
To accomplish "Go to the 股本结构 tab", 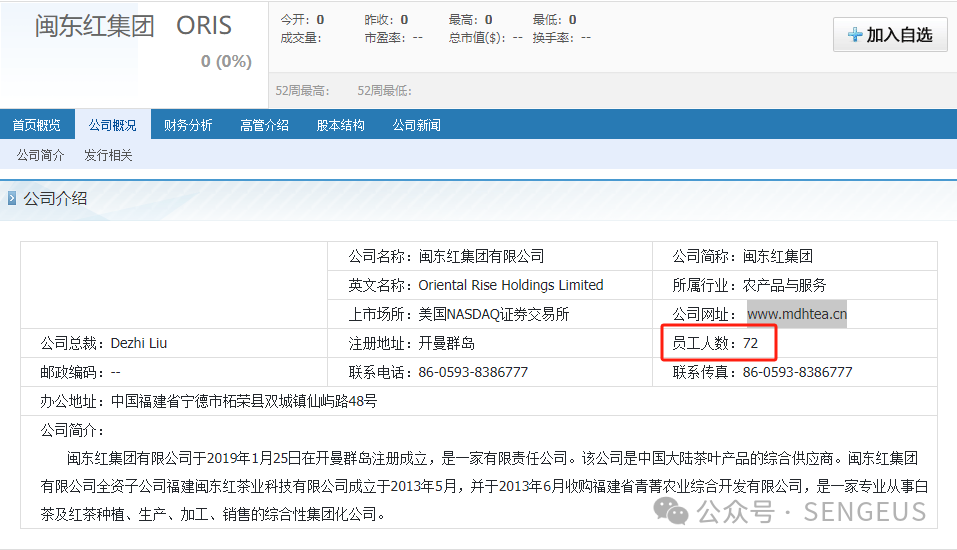I will pos(341,125).
